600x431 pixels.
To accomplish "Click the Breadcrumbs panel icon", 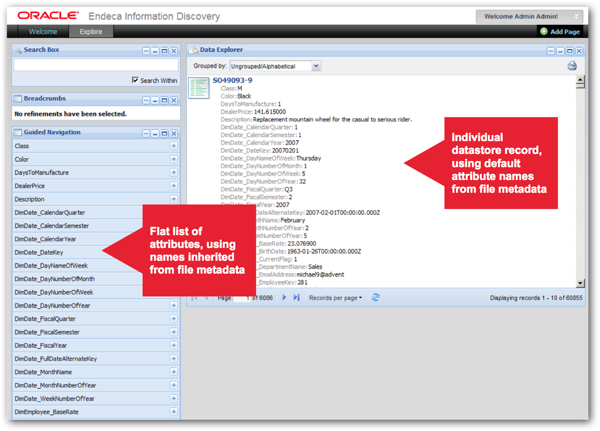I will pos(18,99).
